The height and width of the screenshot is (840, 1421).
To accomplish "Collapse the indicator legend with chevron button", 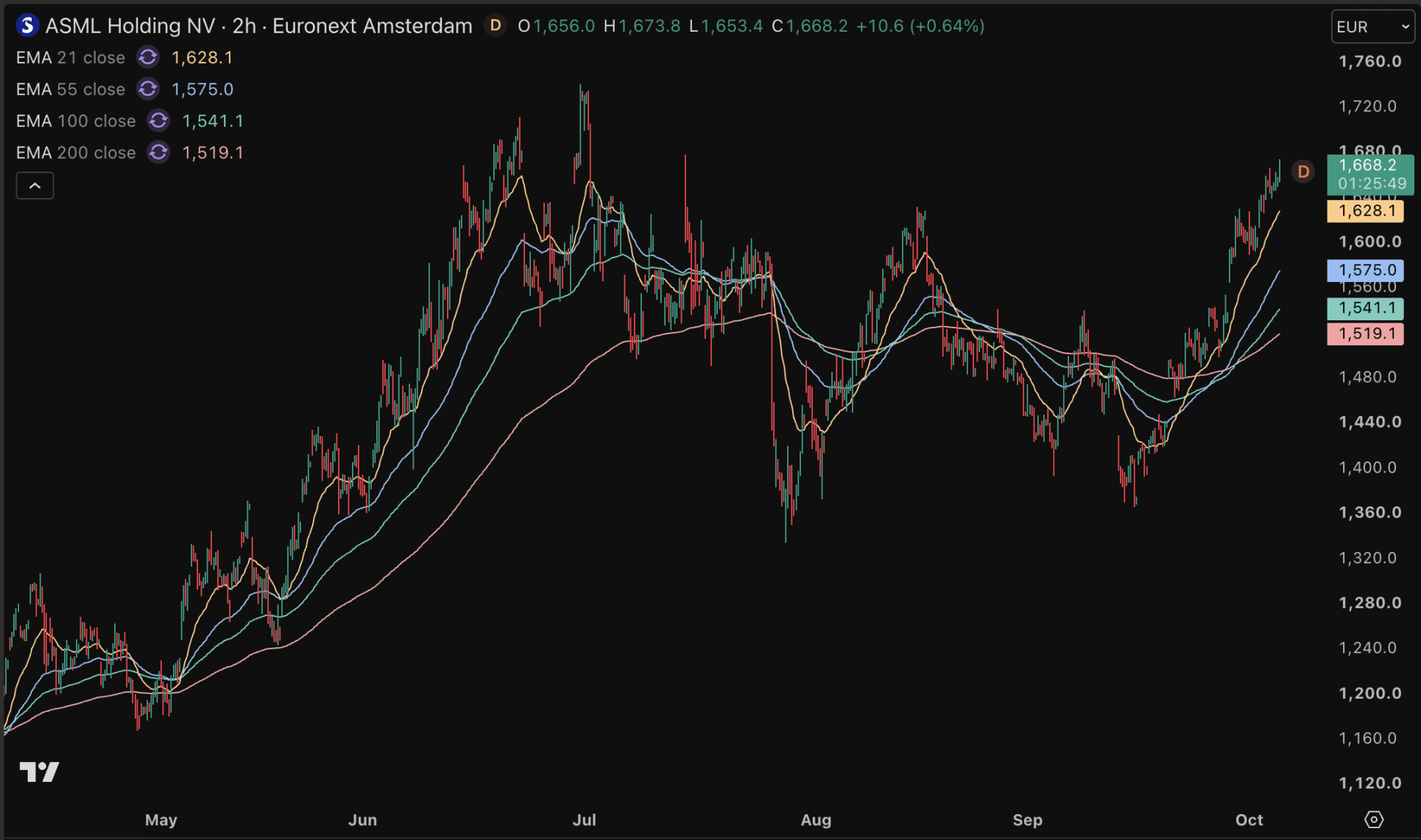I will coord(35,186).
